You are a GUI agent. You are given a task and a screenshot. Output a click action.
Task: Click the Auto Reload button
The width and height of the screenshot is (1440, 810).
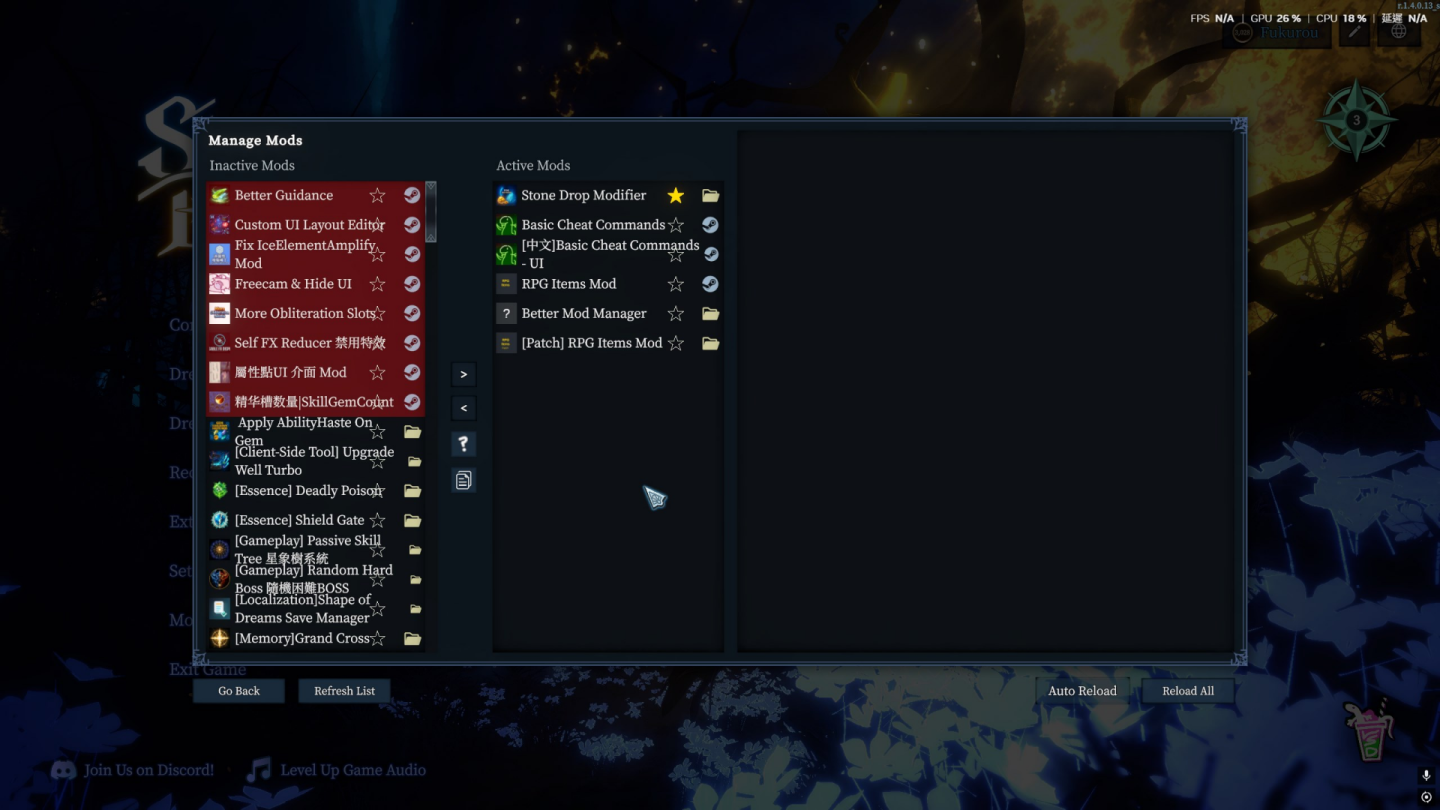[1082, 691]
